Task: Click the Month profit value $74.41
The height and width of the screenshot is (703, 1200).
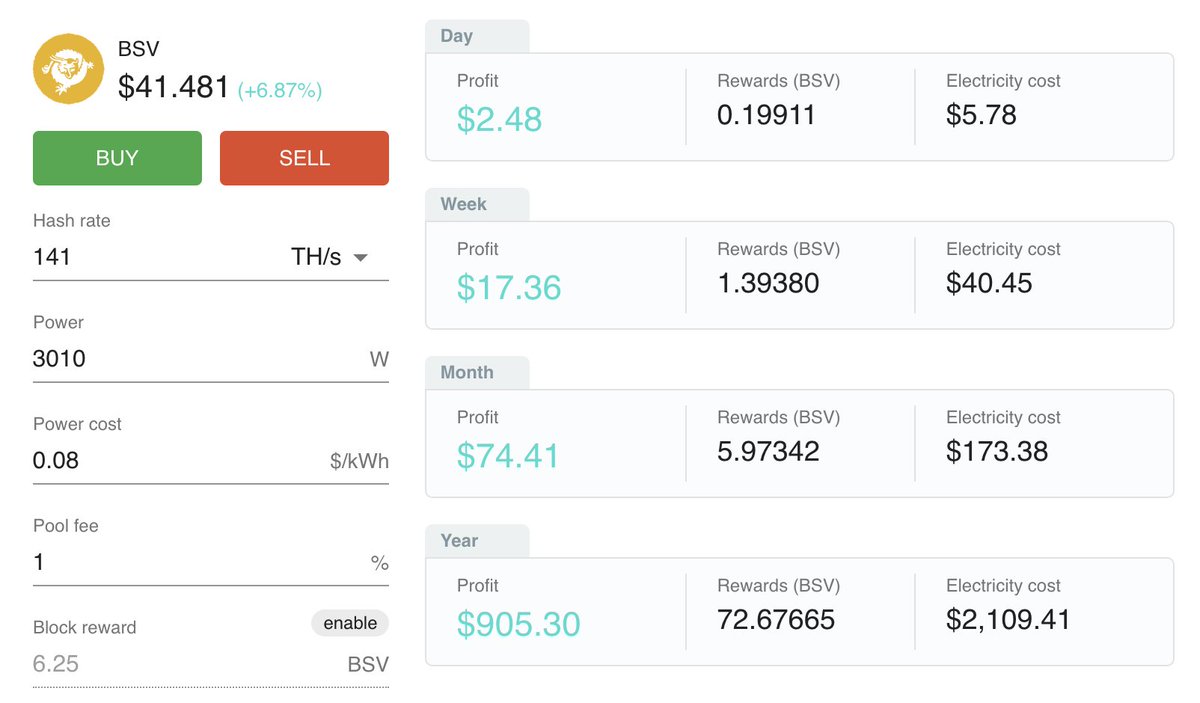Action: (508, 455)
